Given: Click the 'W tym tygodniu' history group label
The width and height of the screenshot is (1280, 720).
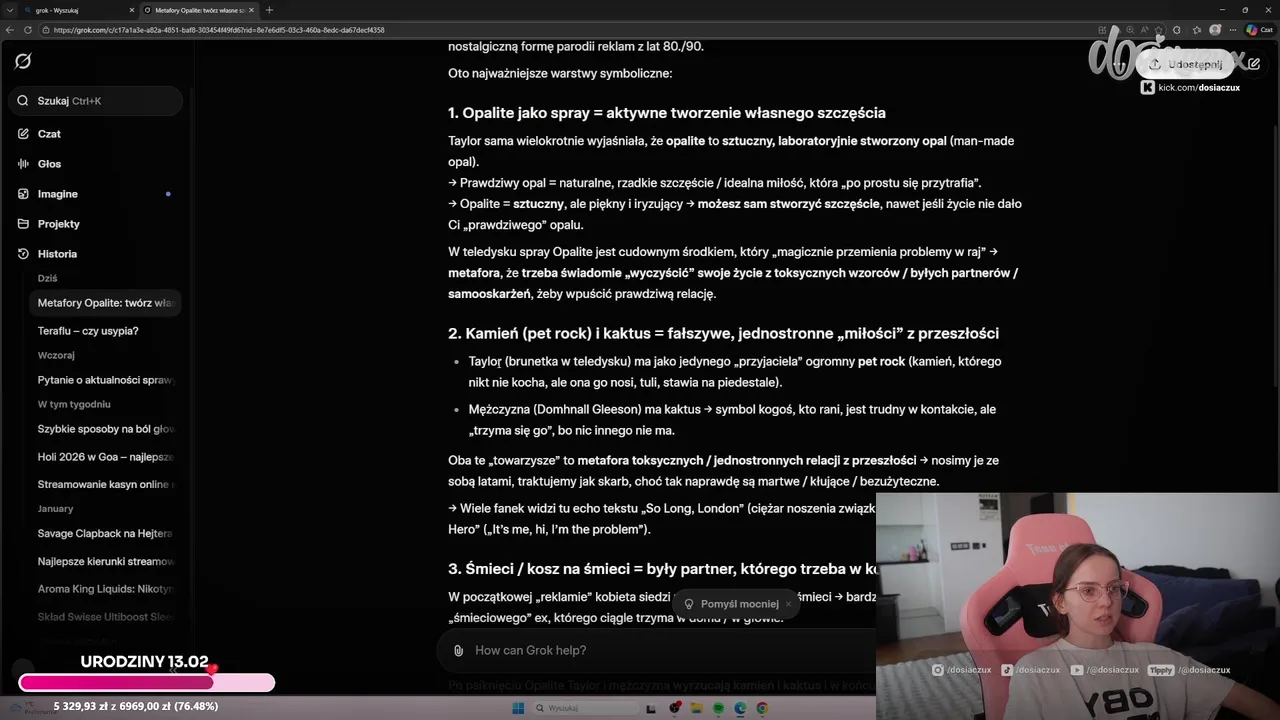Looking at the screenshot, I should point(74,405).
